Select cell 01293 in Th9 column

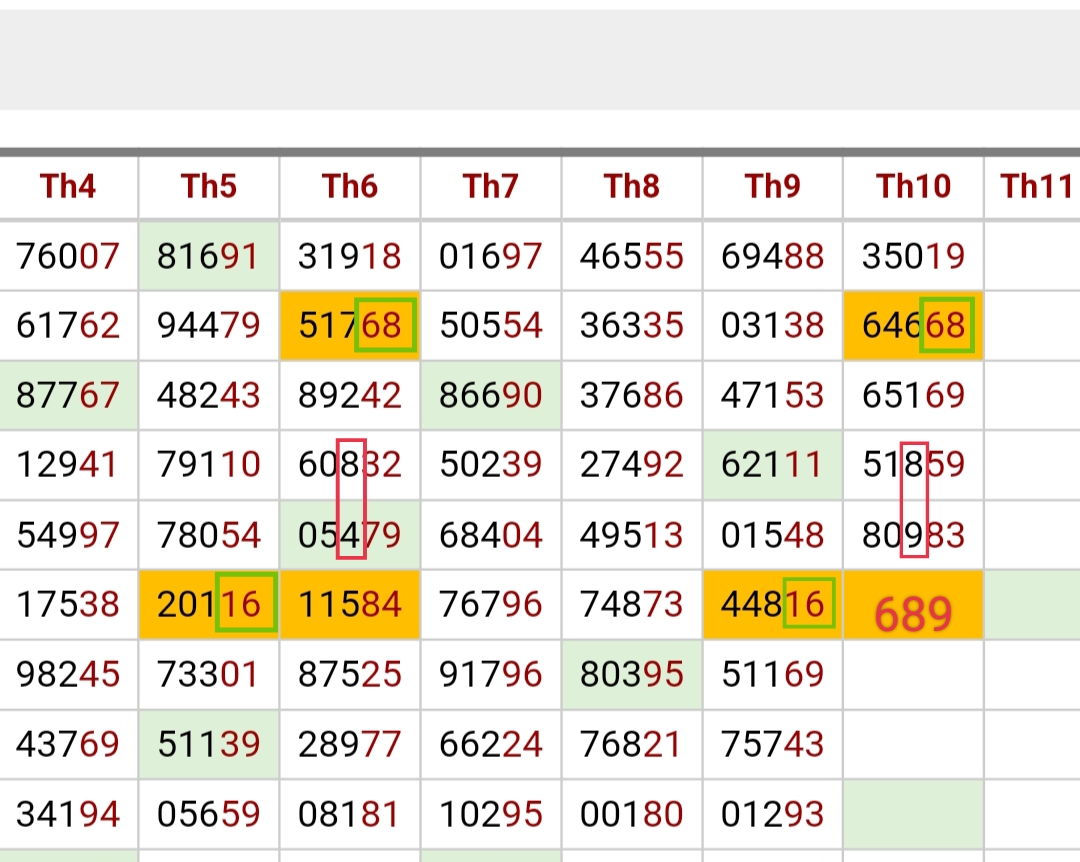772,814
